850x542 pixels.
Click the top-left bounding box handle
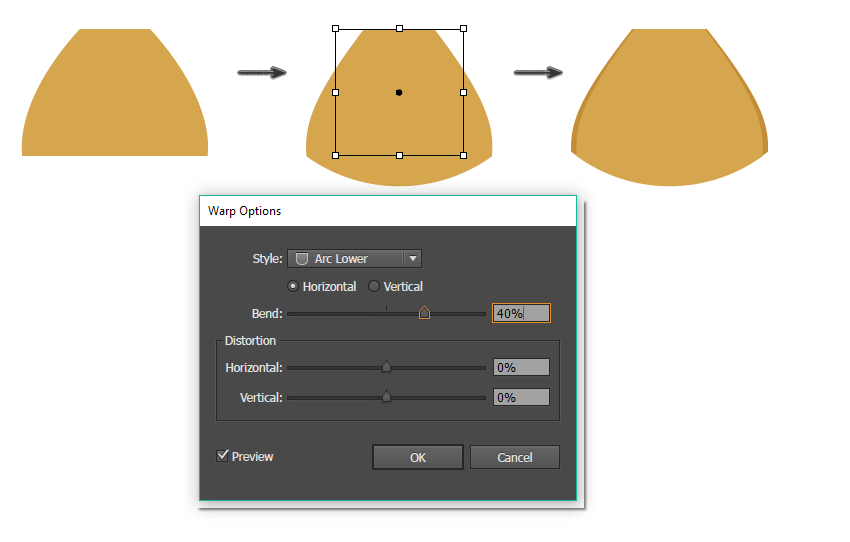coord(335,29)
